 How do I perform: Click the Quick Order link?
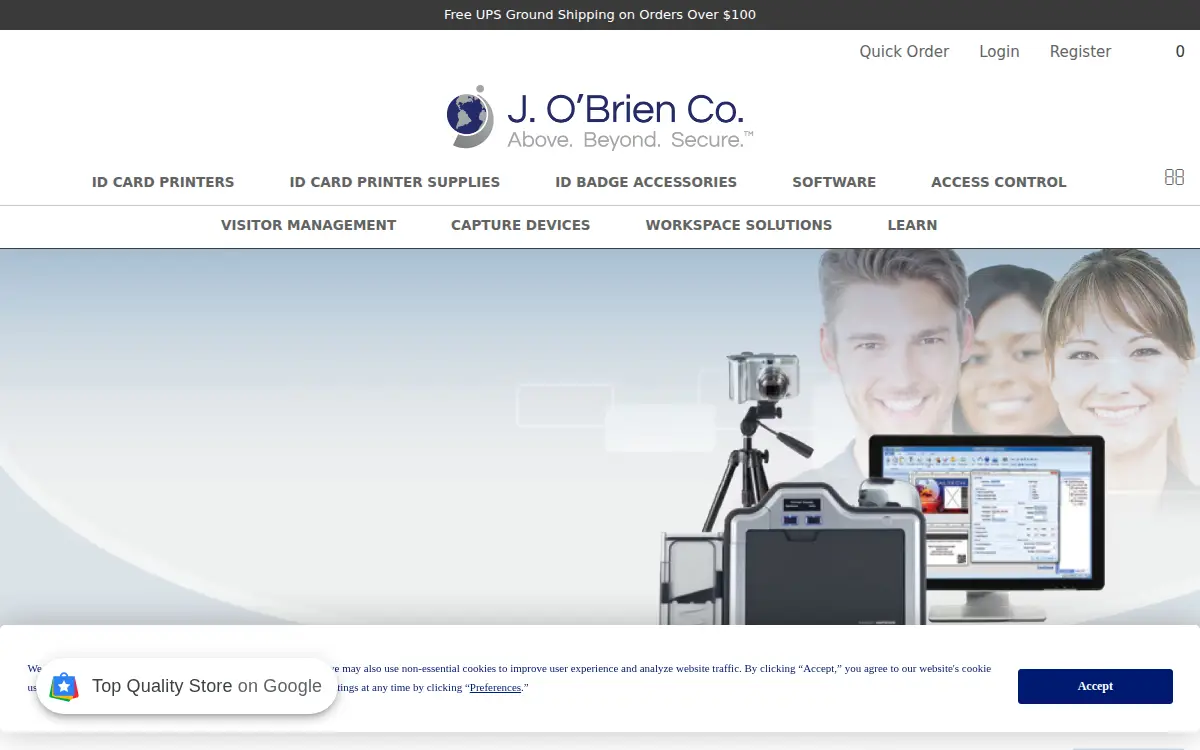point(904,52)
